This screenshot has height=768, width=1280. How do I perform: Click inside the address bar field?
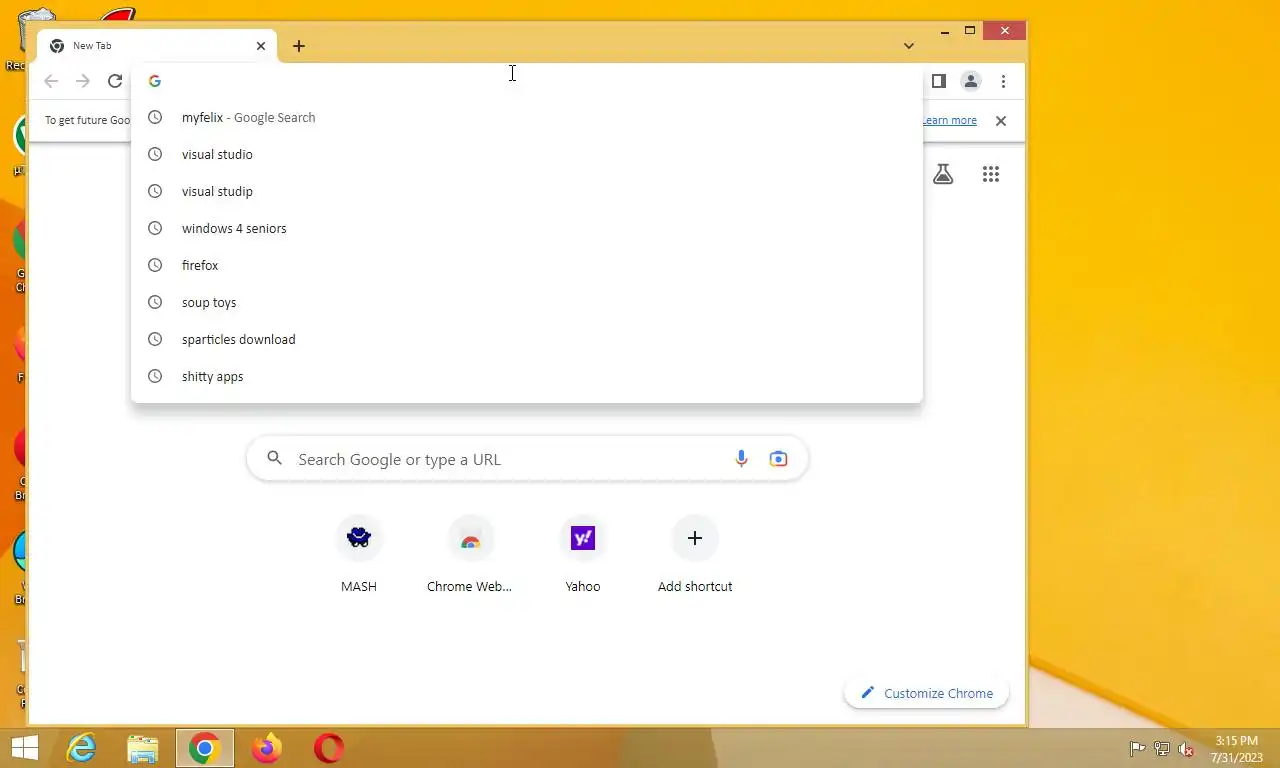click(526, 81)
